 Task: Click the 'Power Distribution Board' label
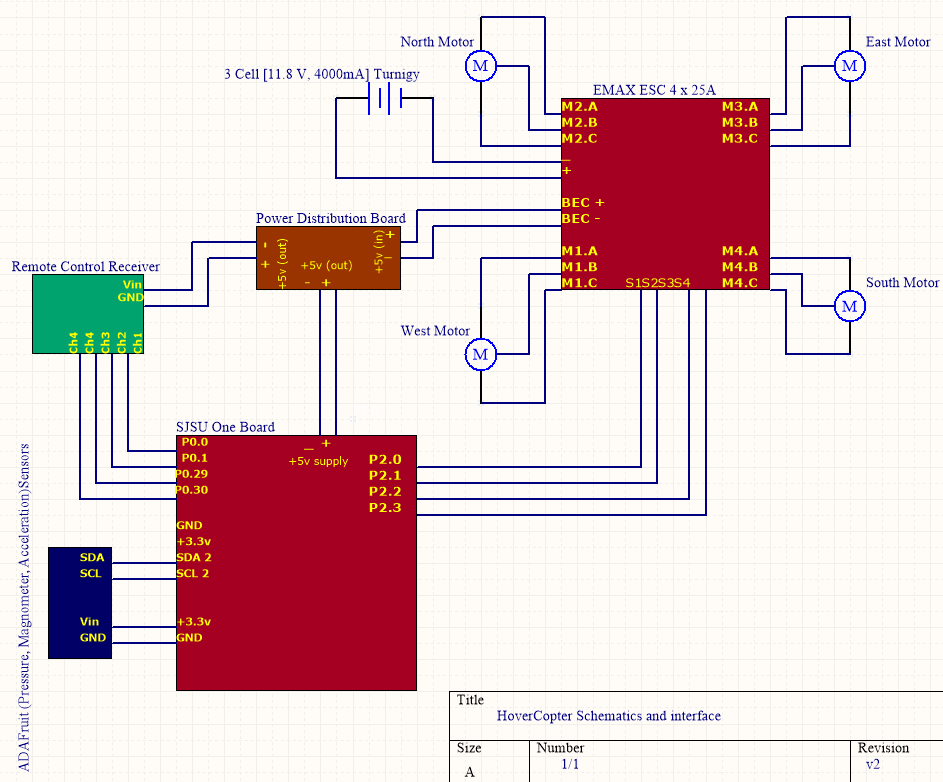331,218
